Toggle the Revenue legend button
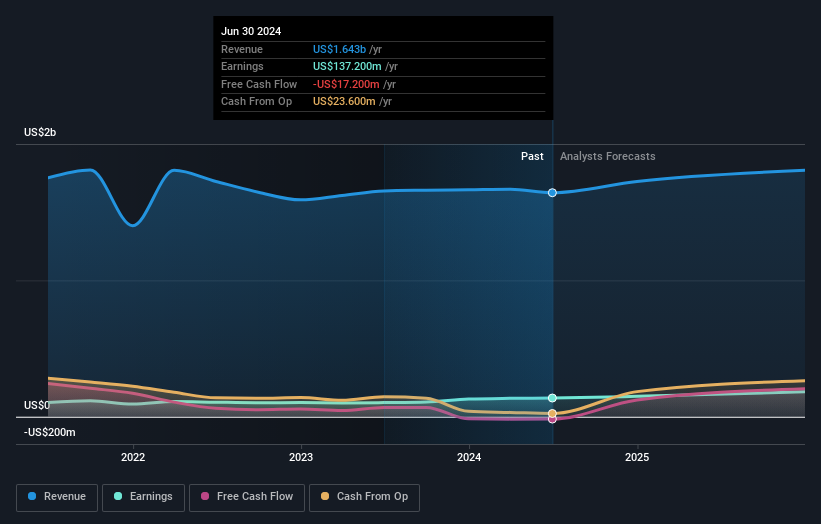 pyautogui.click(x=57, y=497)
